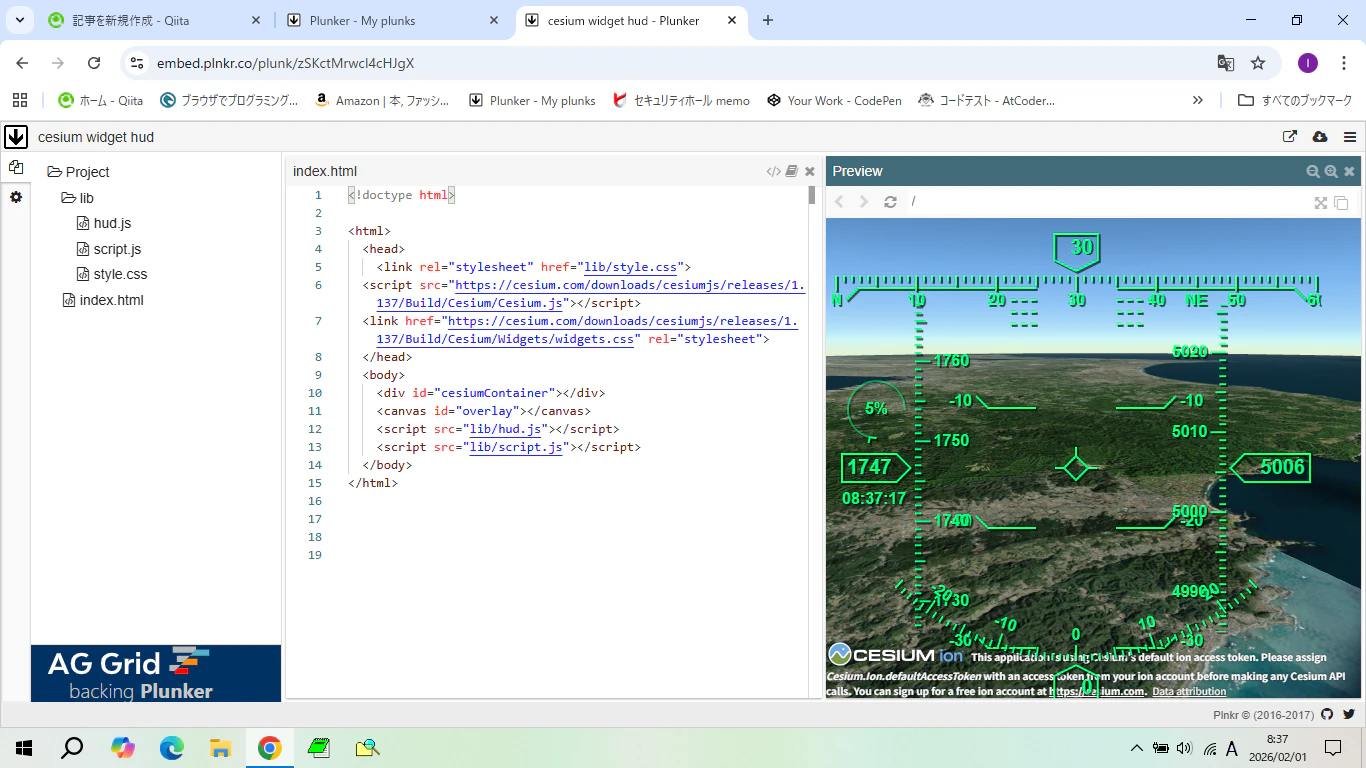Click the cloud download icon in Plunker header
This screenshot has width=1366, height=768.
pos(1319,137)
